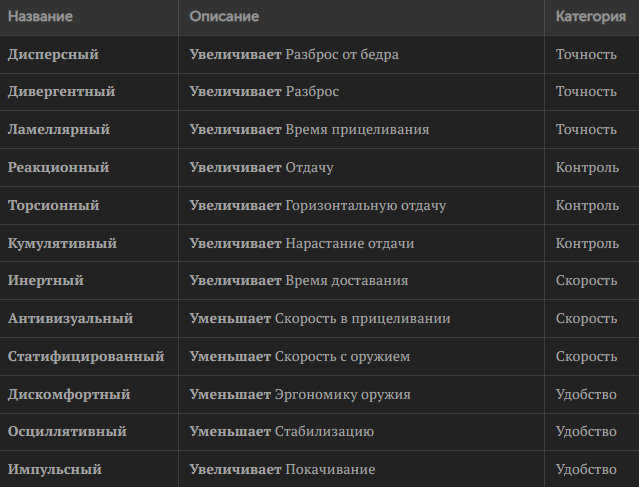The height and width of the screenshot is (487, 639).
Task: Select the Уменьшает Эргономику оружия description
Action: click(x=300, y=395)
